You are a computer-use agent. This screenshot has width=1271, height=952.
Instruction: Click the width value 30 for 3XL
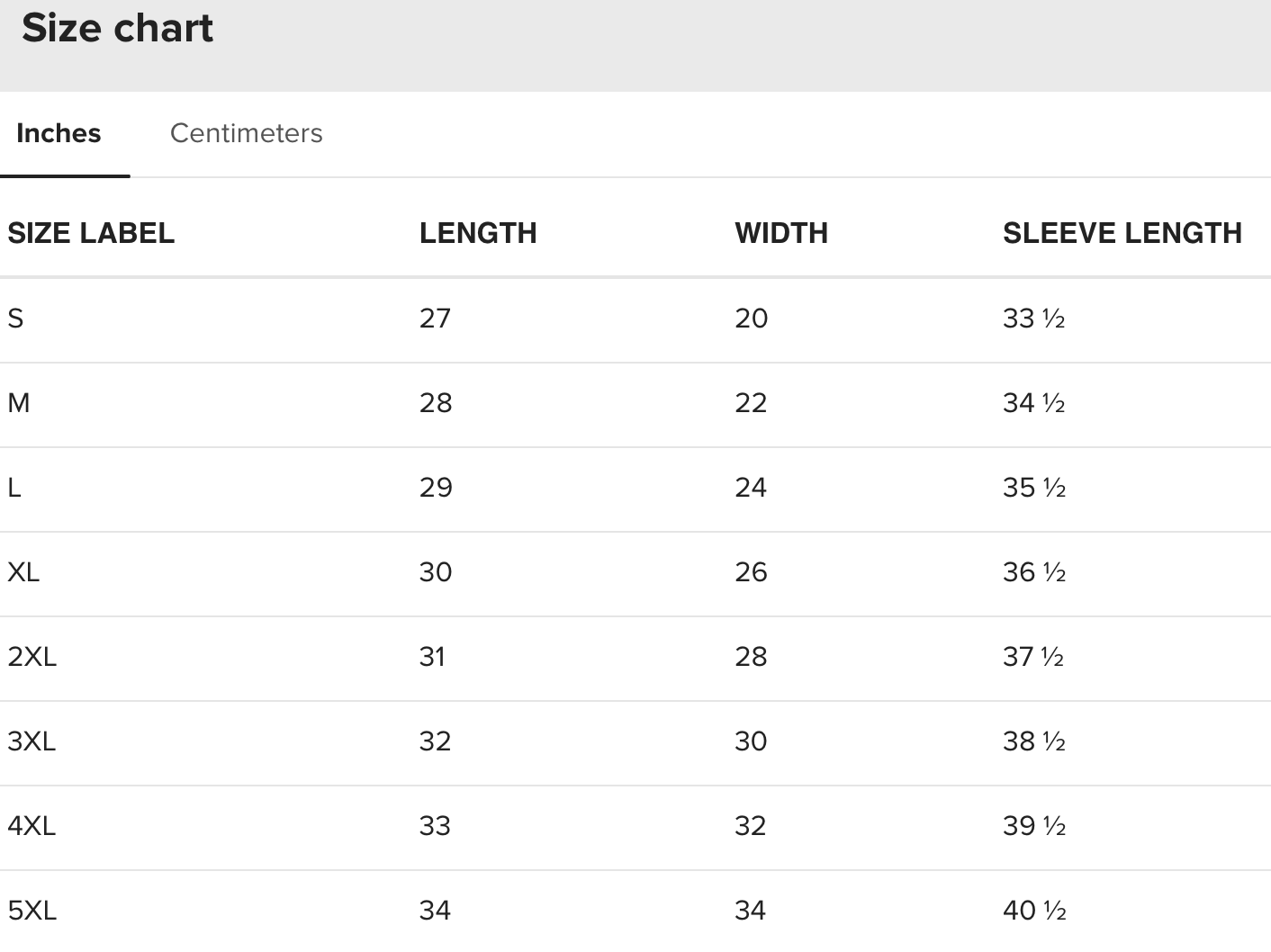pyautogui.click(x=751, y=741)
